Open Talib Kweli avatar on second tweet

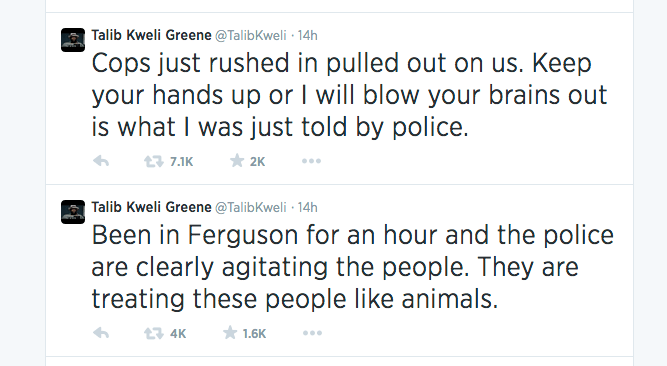(73, 212)
